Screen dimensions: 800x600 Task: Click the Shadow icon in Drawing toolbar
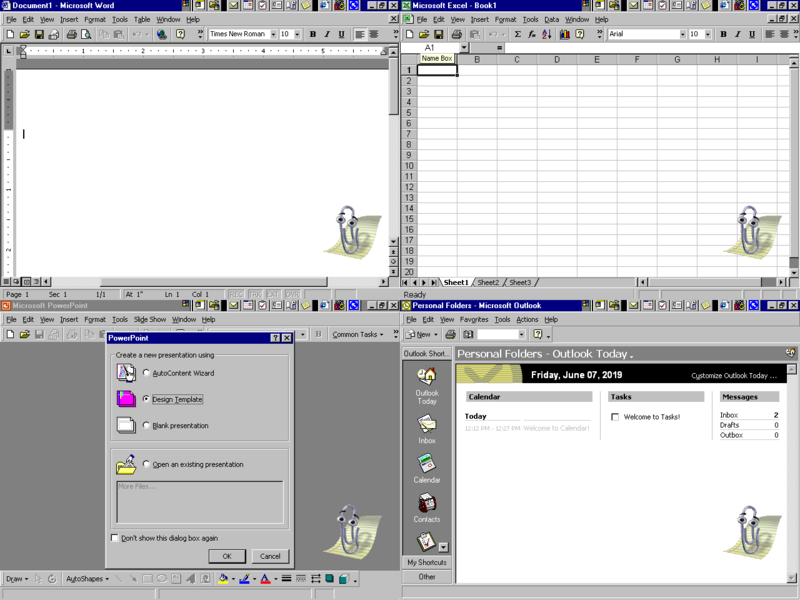(330, 579)
